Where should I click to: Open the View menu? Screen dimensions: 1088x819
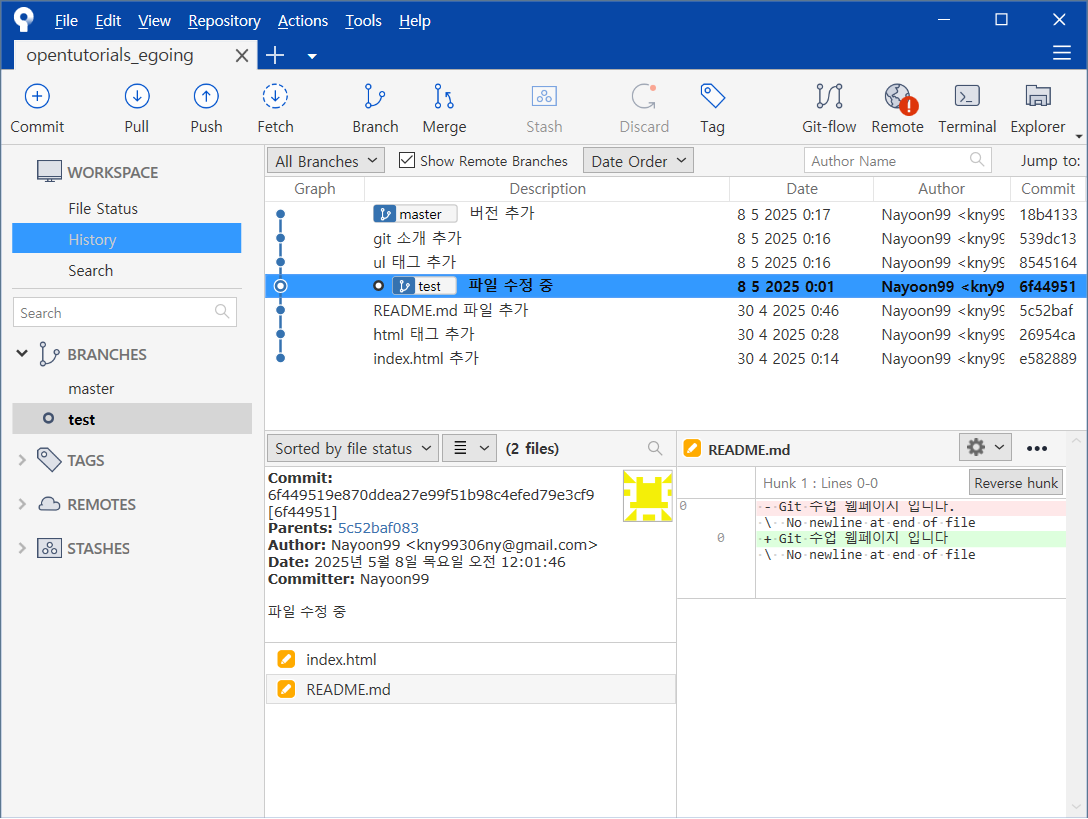coord(154,21)
